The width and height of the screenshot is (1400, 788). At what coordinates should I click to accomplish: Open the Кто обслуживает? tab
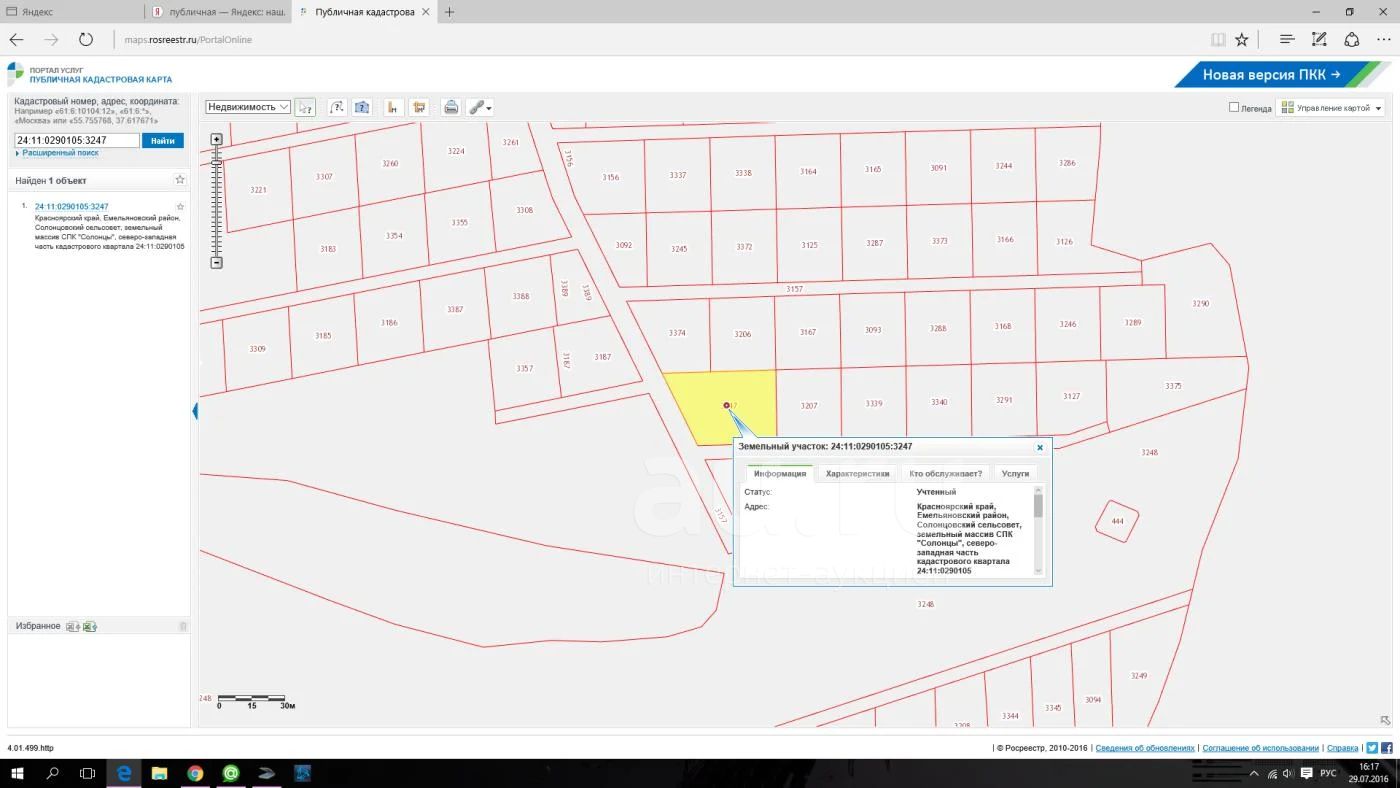click(x=945, y=473)
